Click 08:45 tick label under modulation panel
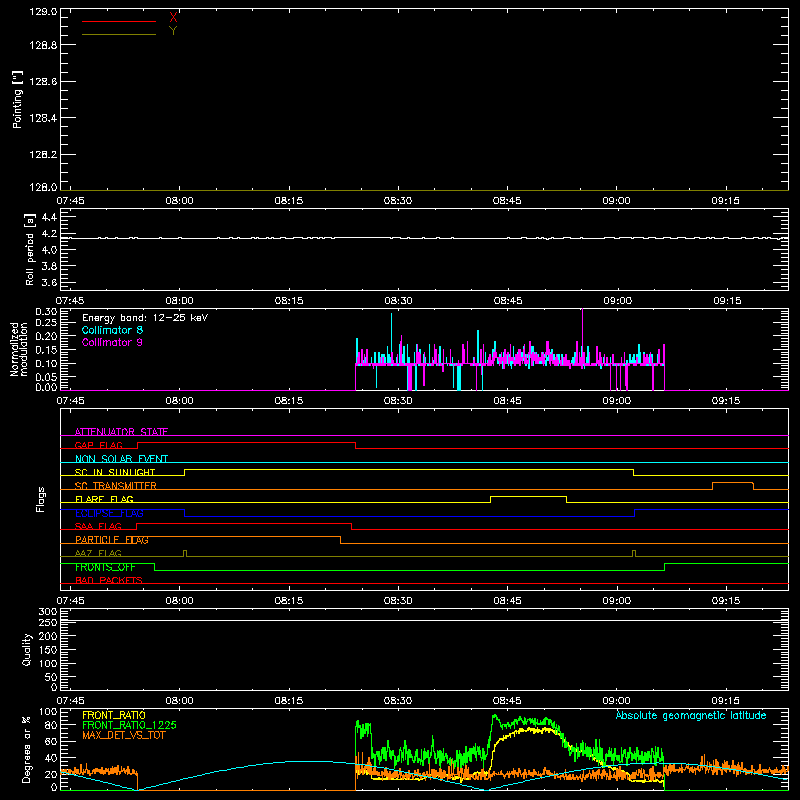This screenshot has height=800, width=800. (x=507, y=401)
